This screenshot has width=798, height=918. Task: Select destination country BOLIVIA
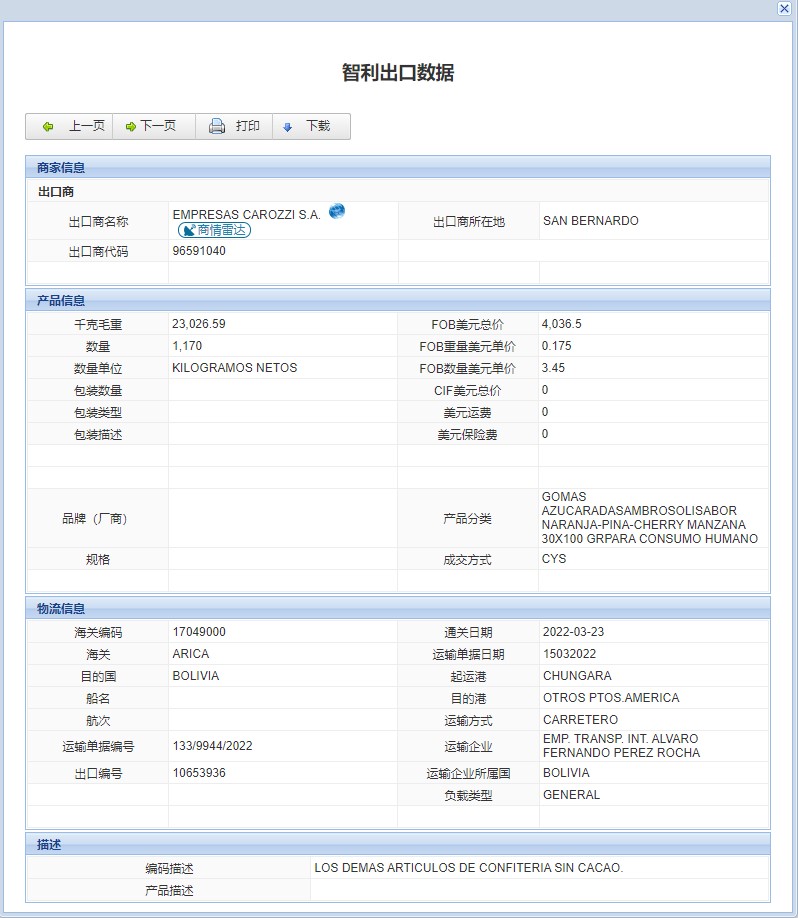pos(196,676)
